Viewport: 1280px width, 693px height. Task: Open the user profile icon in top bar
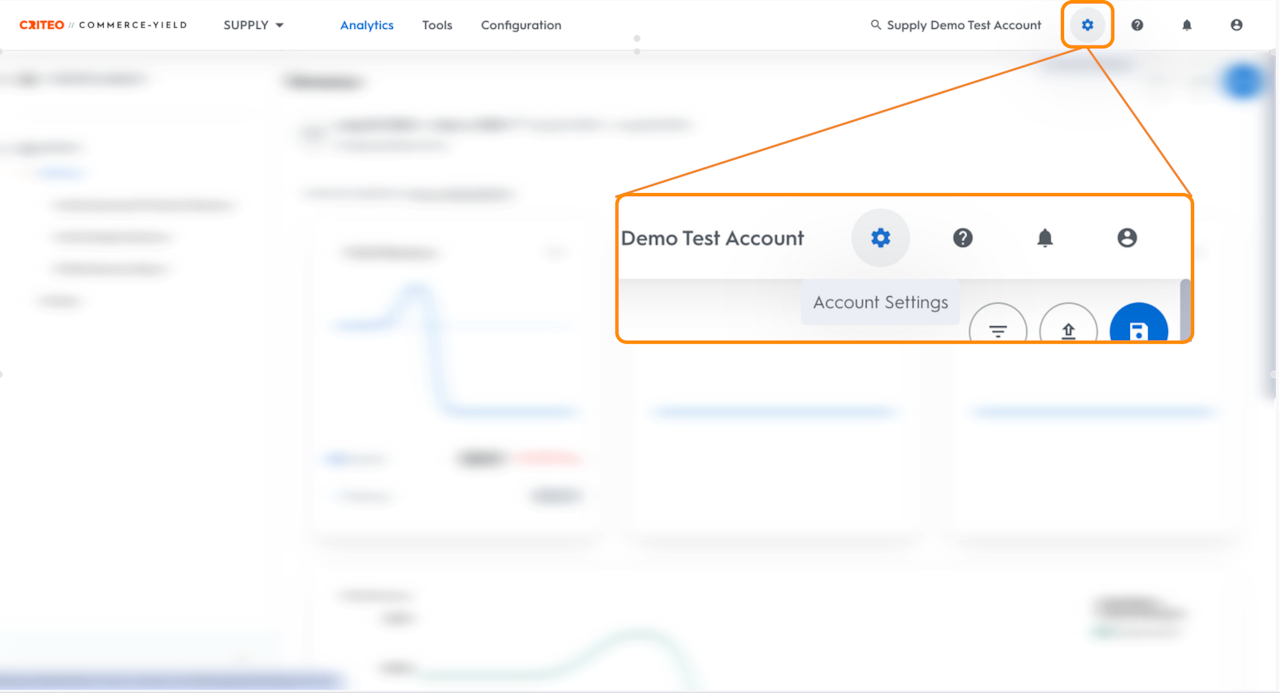pyautogui.click(x=1237, y=25)
